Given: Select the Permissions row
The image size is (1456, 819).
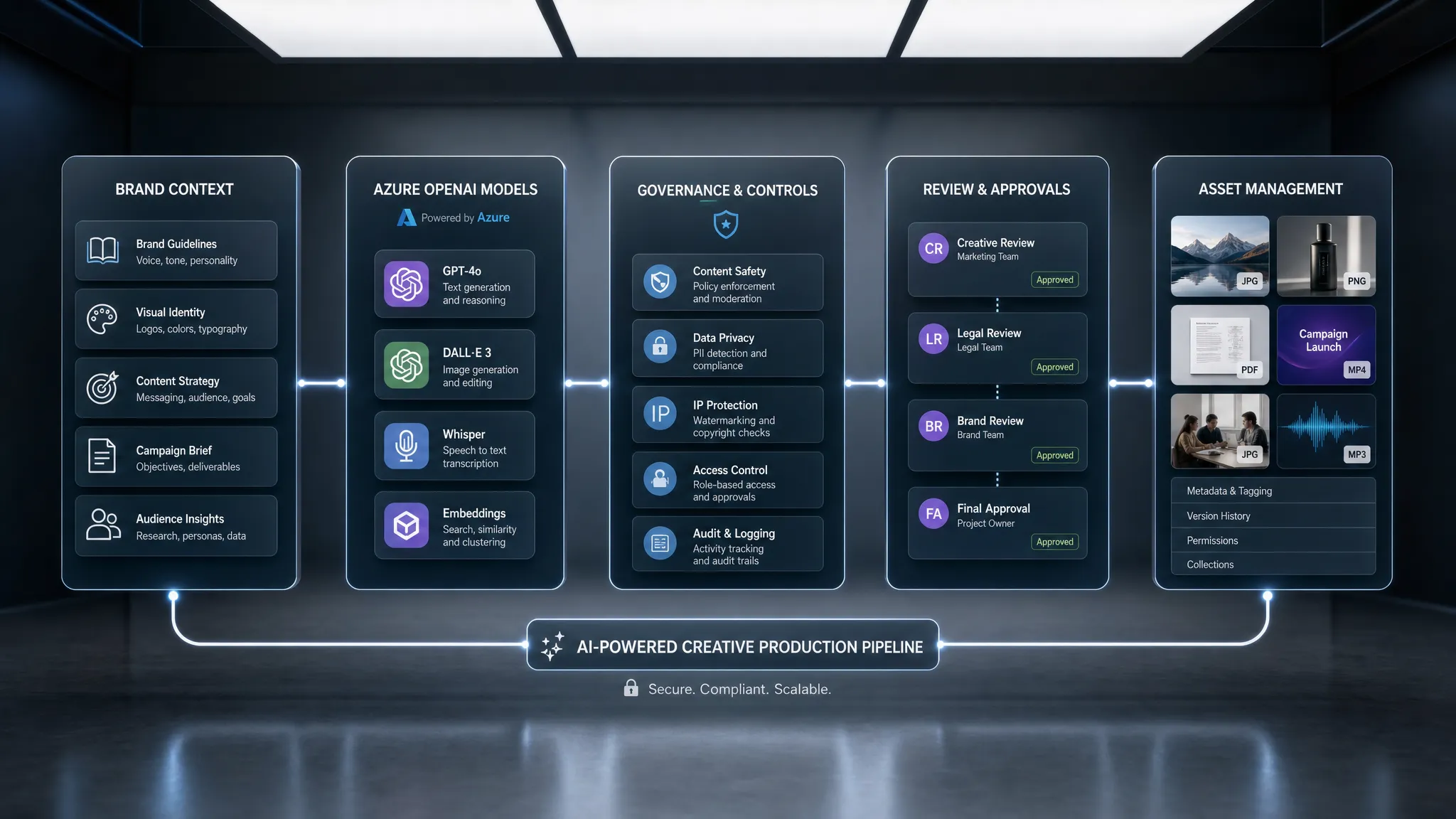Looking at the screenshot, I should pos(1273,540).
